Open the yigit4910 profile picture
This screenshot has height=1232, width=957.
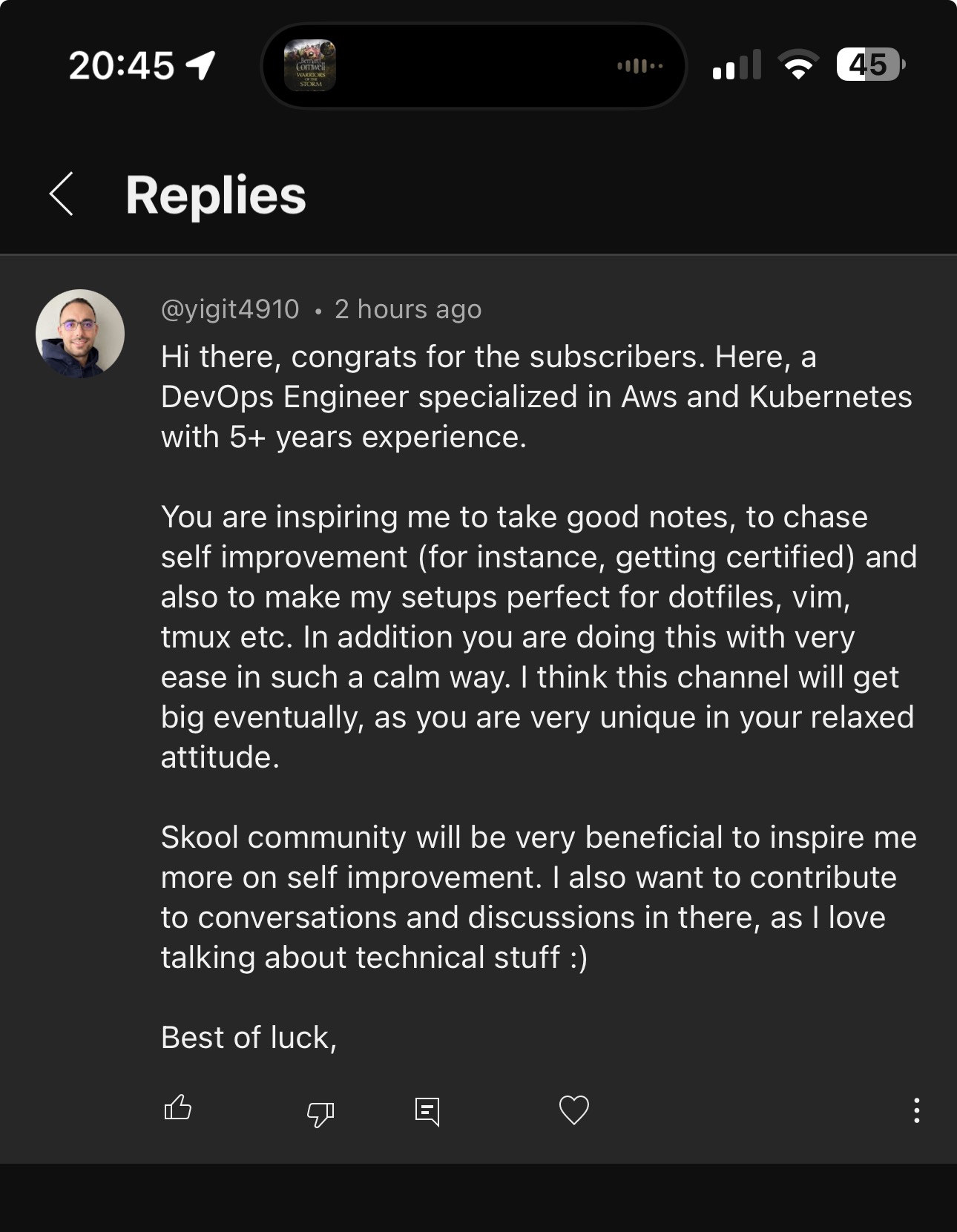tap(80, 334)
